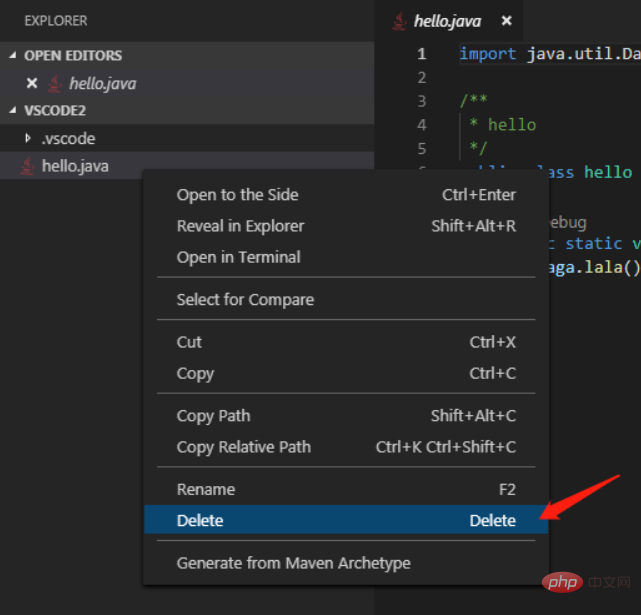
Task: Click Java icon on the hello.java editor tab
Action: [399, 21]
